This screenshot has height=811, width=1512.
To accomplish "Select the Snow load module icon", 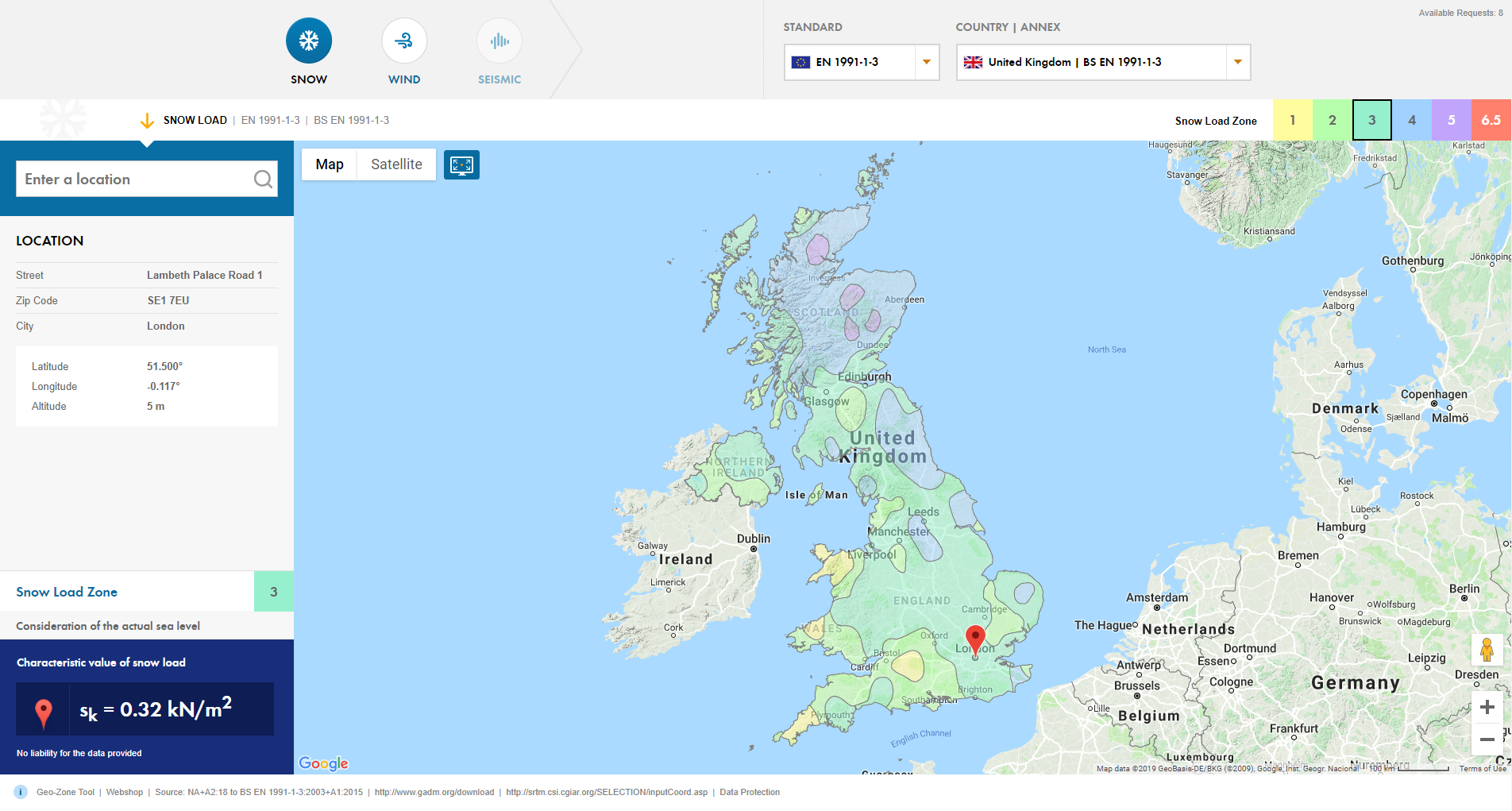I will tap(308, 40).
